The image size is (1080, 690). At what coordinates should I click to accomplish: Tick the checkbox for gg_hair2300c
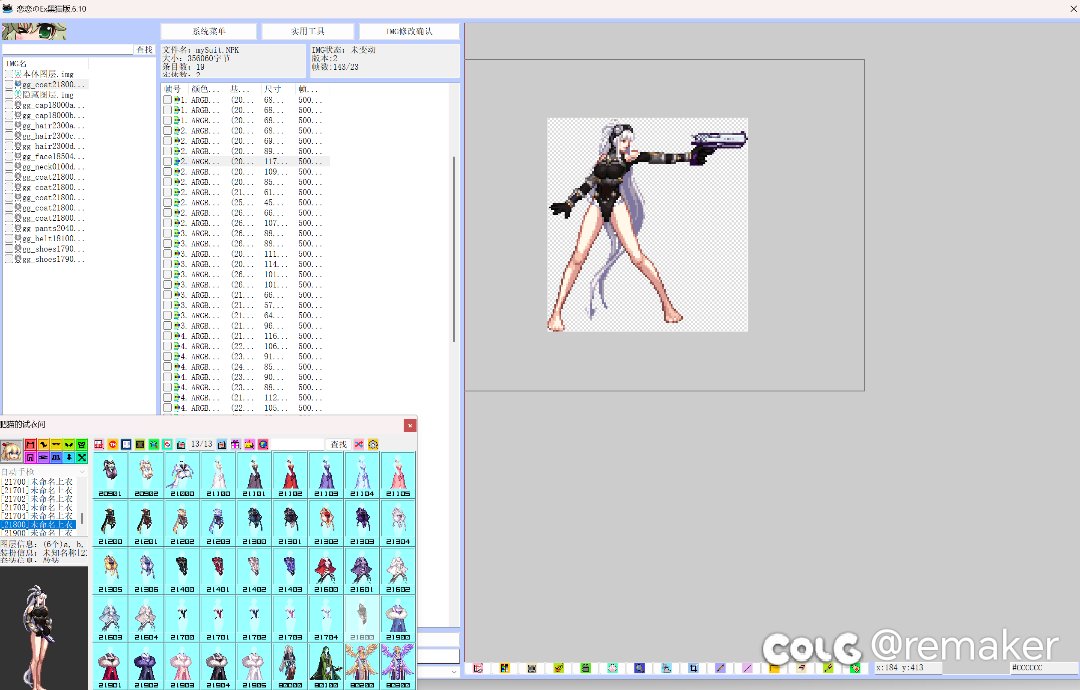point(10,136)
